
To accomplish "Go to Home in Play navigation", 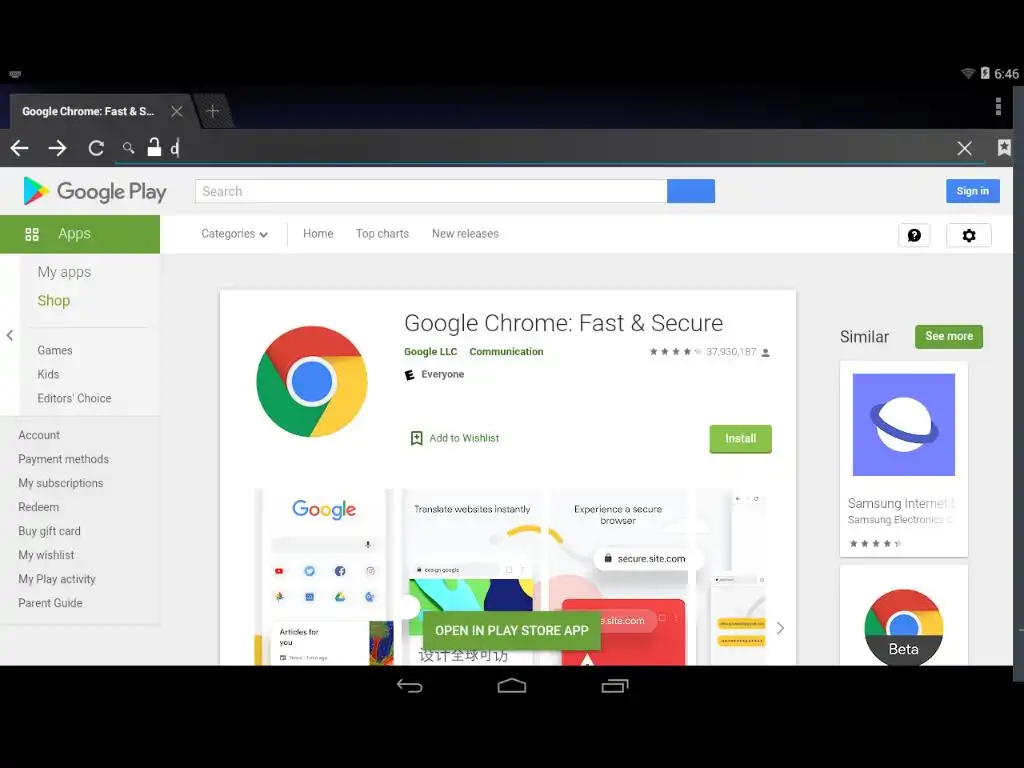I will pos(318,234).
